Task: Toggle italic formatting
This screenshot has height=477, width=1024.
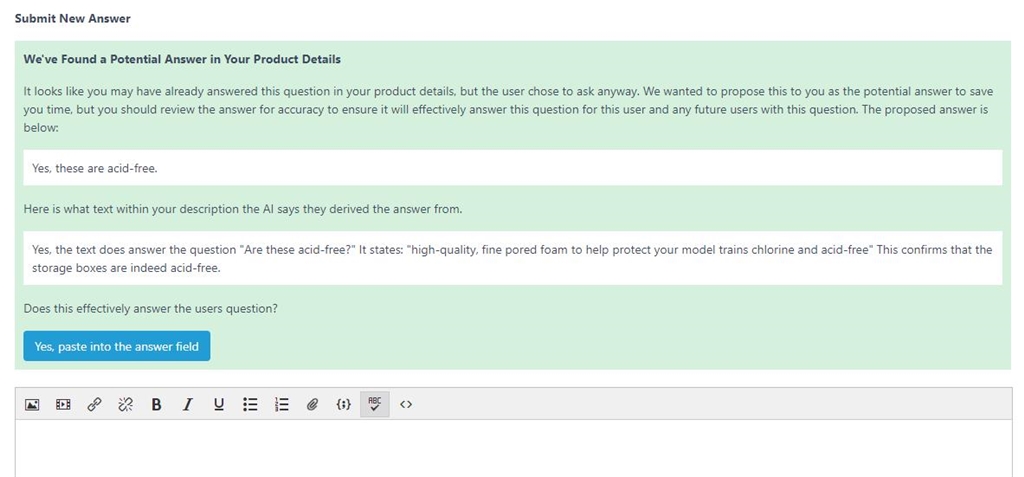Action: coord(187,404)
